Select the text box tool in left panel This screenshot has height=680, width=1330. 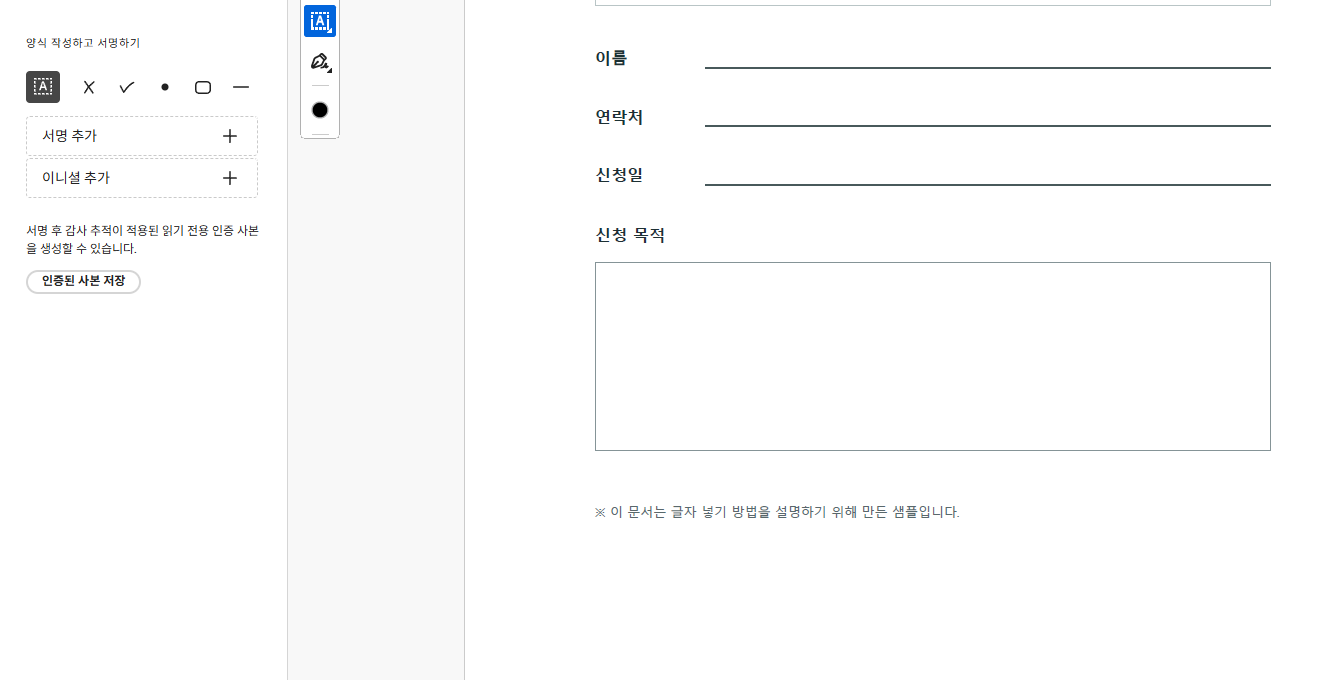click(x=43, y=87)
